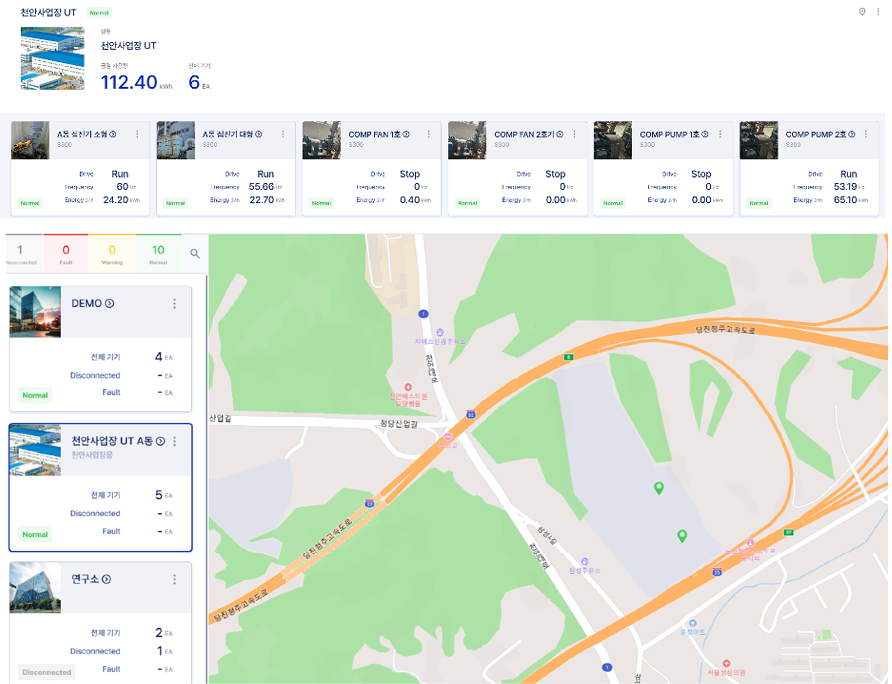The image size is (892, 684).
Task: Open the header's three-dot menu
Action: click(878, 12)
